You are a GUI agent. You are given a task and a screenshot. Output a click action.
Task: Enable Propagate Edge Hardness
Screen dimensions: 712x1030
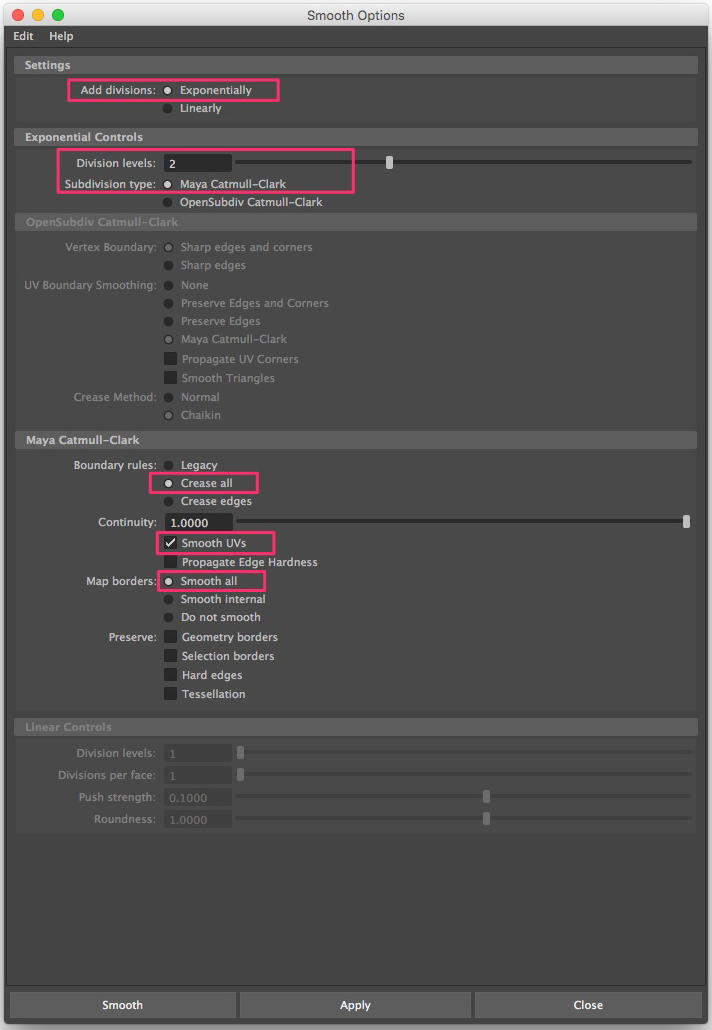click(x=170, y=562)
